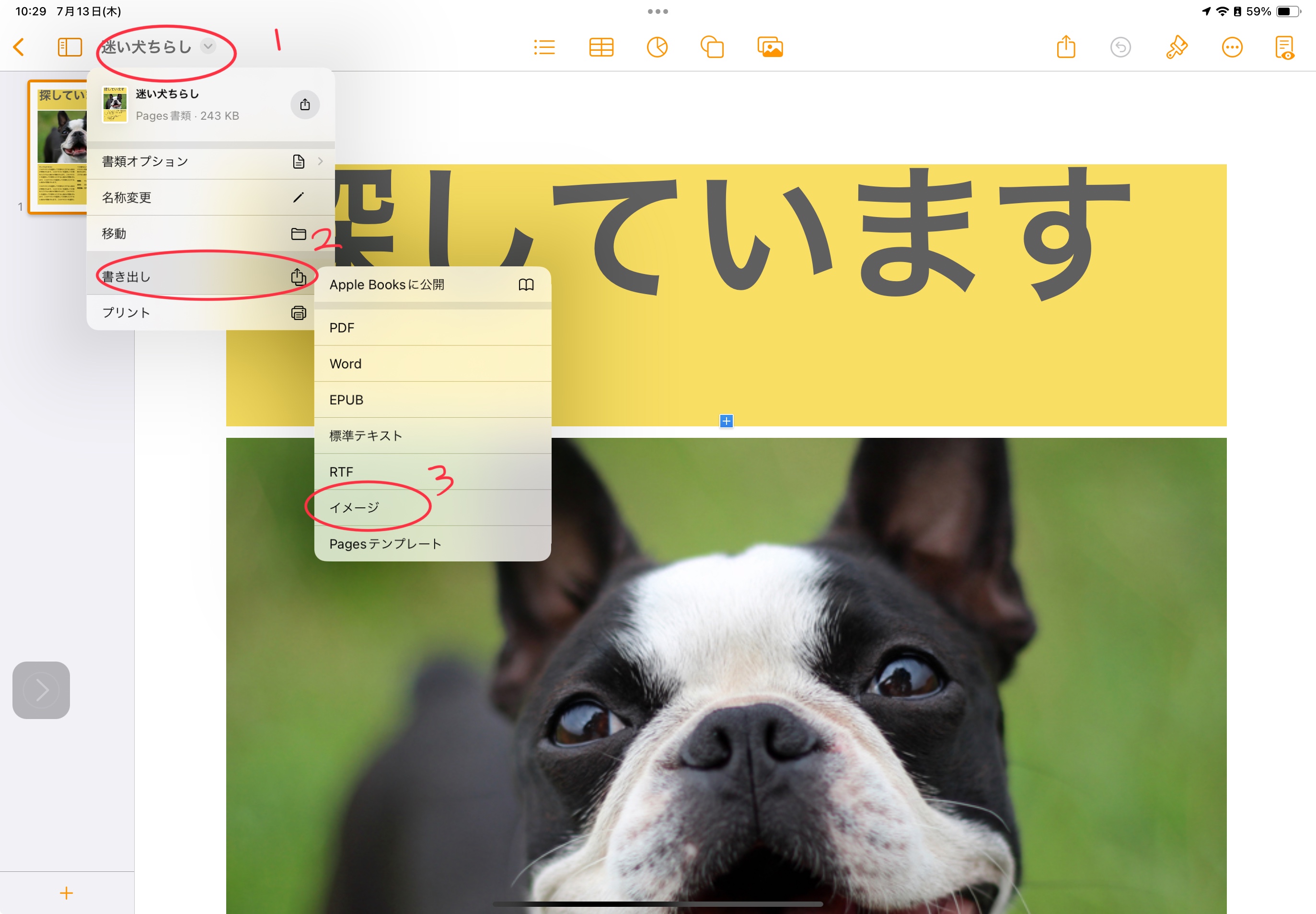Add a new page with plus button
Screen dimensions: 1316x914
click(67, 893)
